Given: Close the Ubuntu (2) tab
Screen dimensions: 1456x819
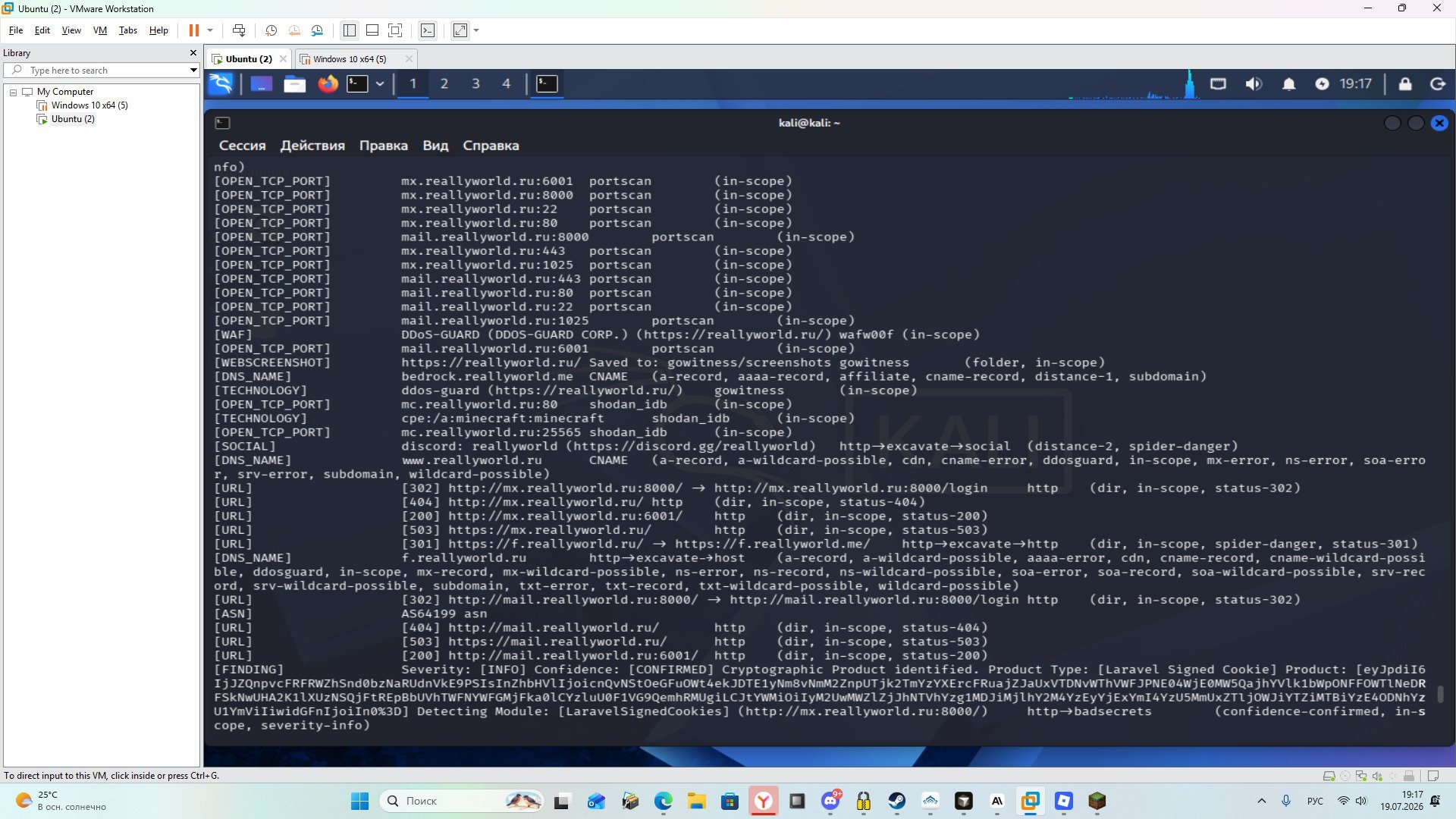Looking at the screenshot, I should pyautogui.click(x=283, y=58).
